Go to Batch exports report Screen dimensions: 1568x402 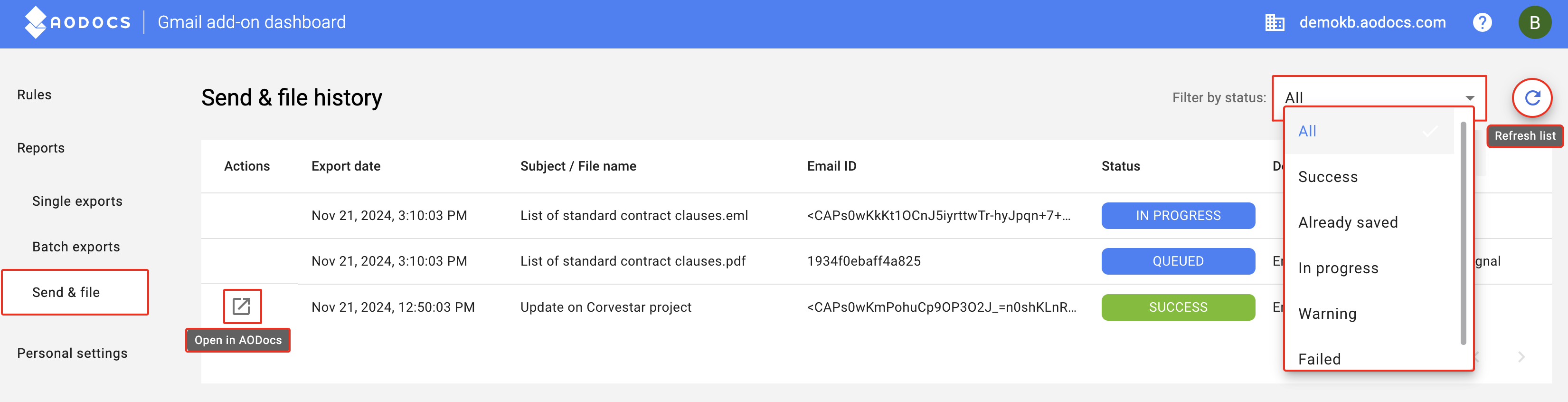click(x=76, y=247)
